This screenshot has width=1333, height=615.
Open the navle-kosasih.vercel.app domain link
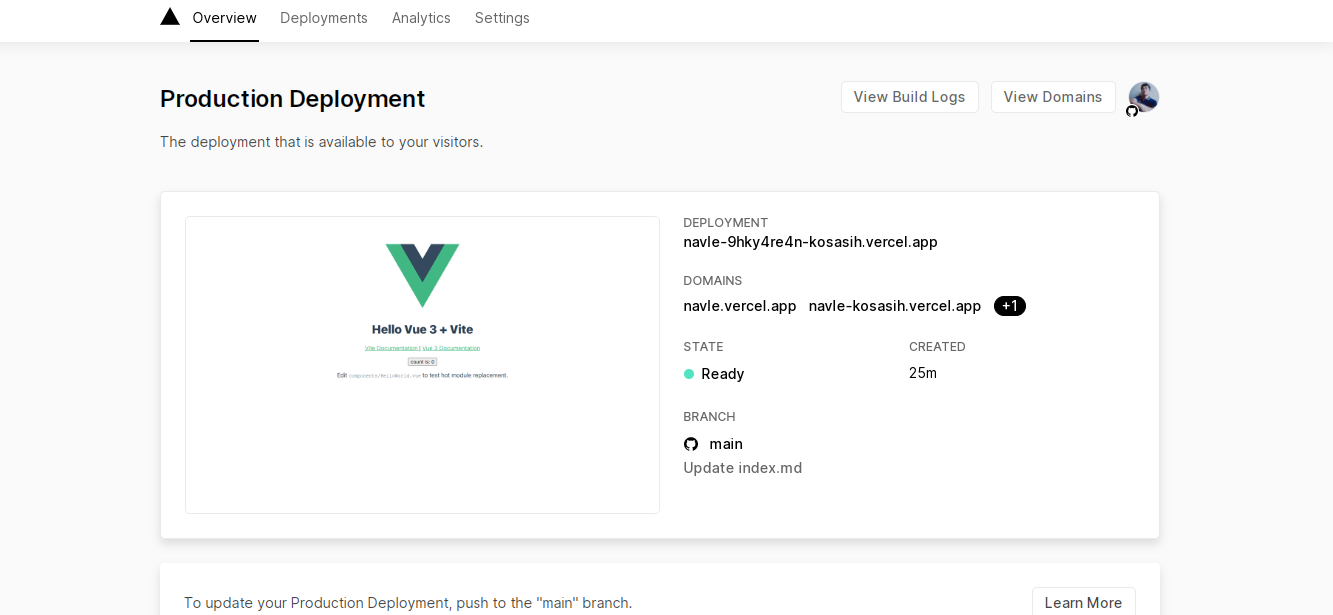pos(895,306)
